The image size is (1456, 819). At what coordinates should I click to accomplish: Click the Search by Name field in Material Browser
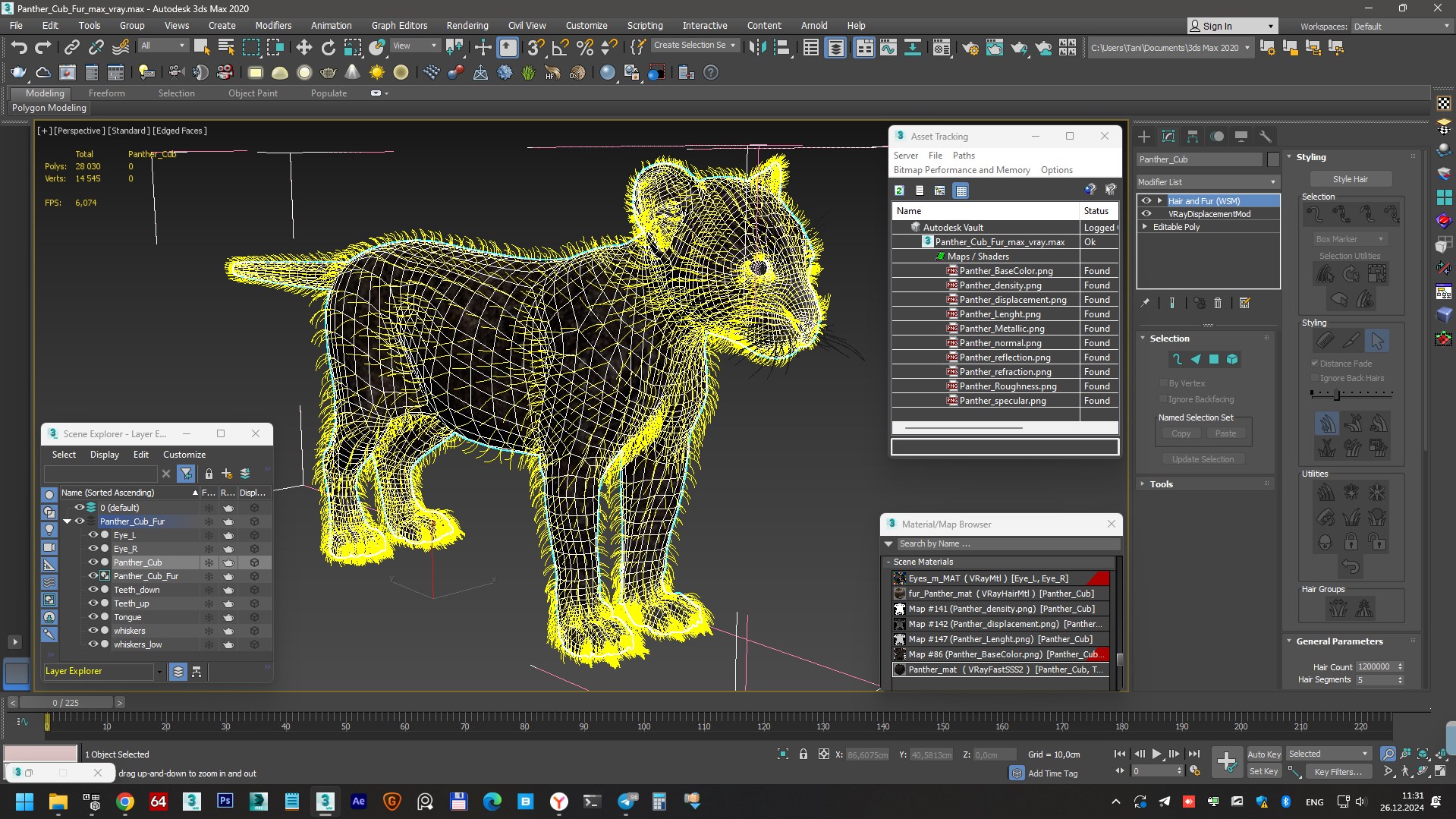1008,544
